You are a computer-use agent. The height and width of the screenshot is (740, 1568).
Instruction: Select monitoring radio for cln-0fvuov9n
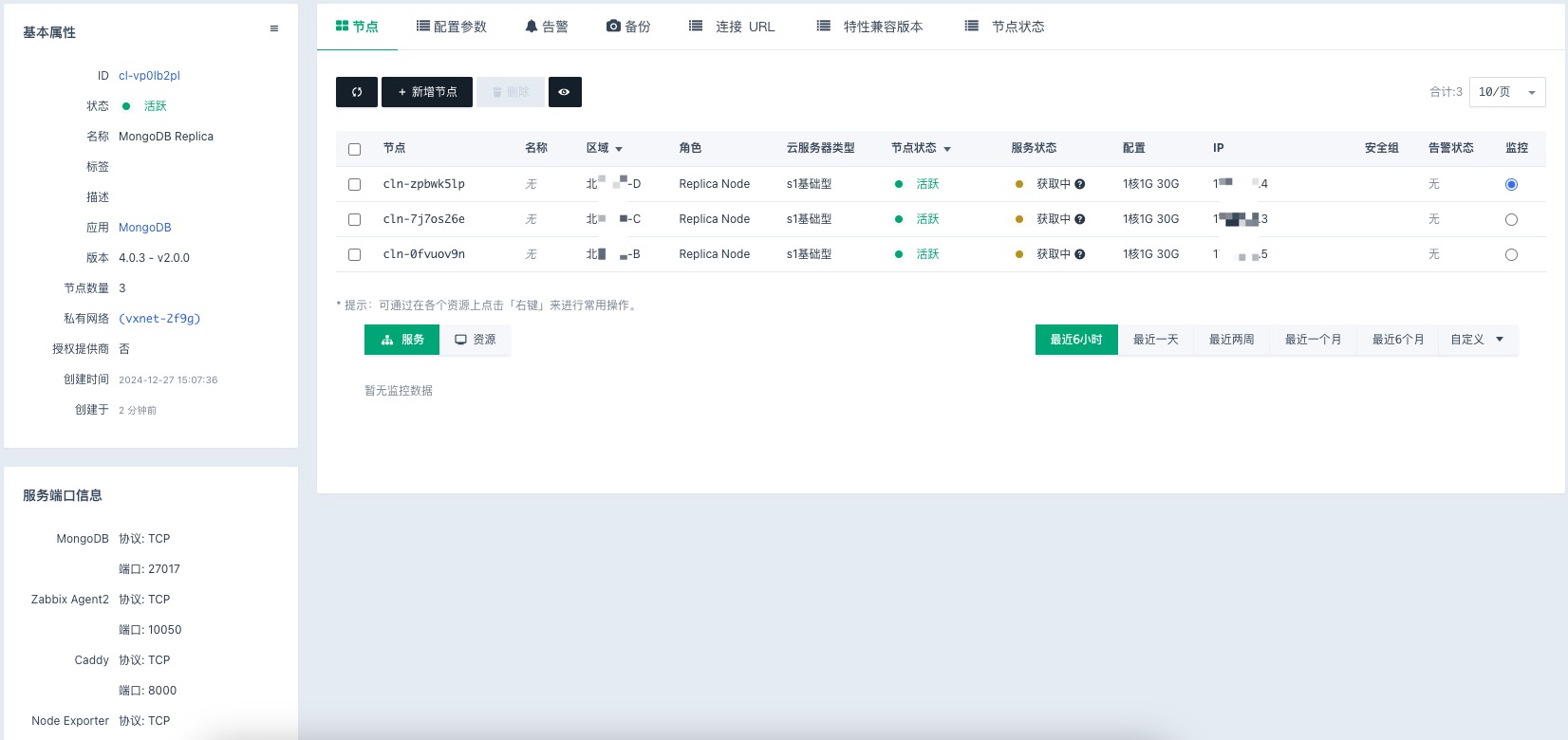pos(1511,254)
